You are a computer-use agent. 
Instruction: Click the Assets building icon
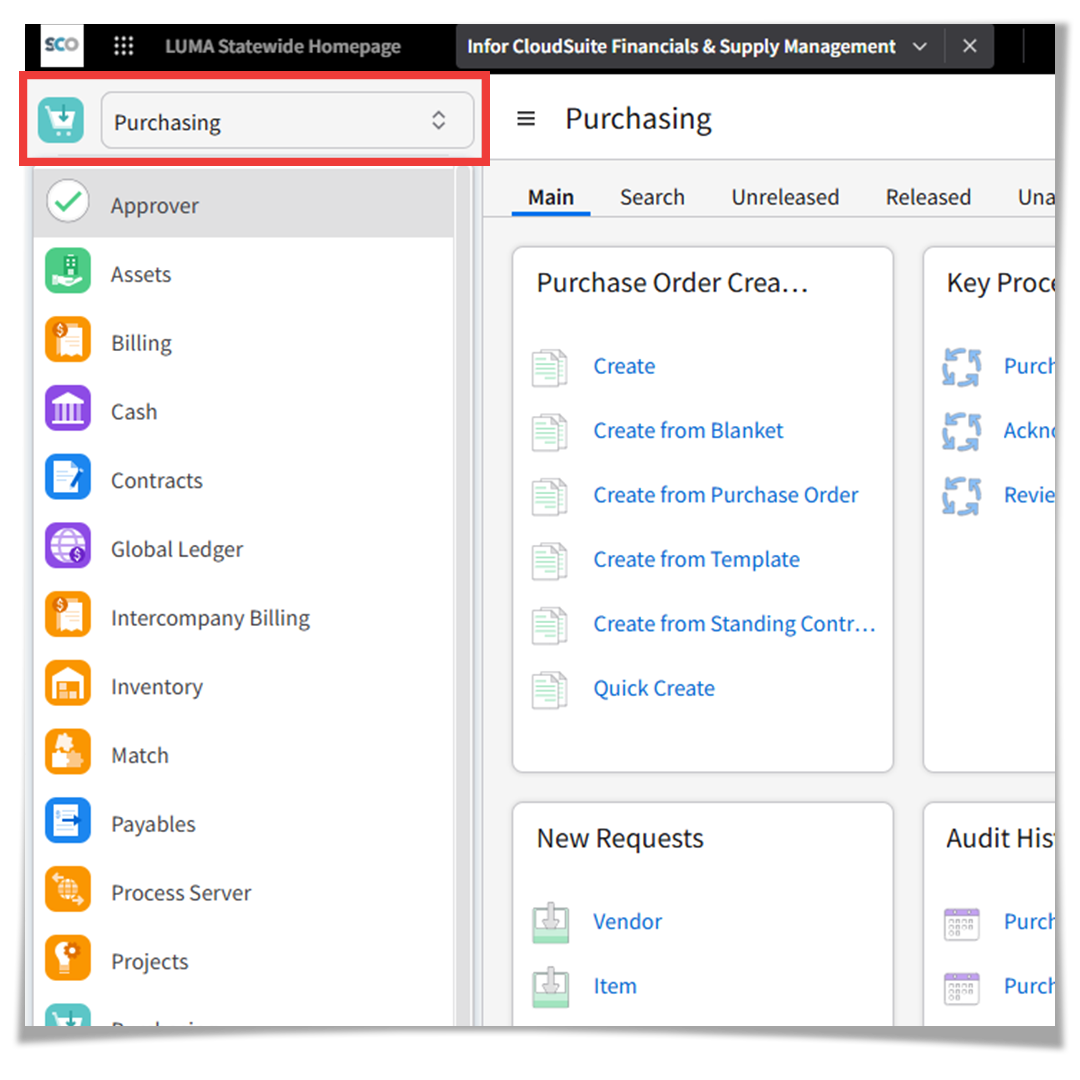68,271
